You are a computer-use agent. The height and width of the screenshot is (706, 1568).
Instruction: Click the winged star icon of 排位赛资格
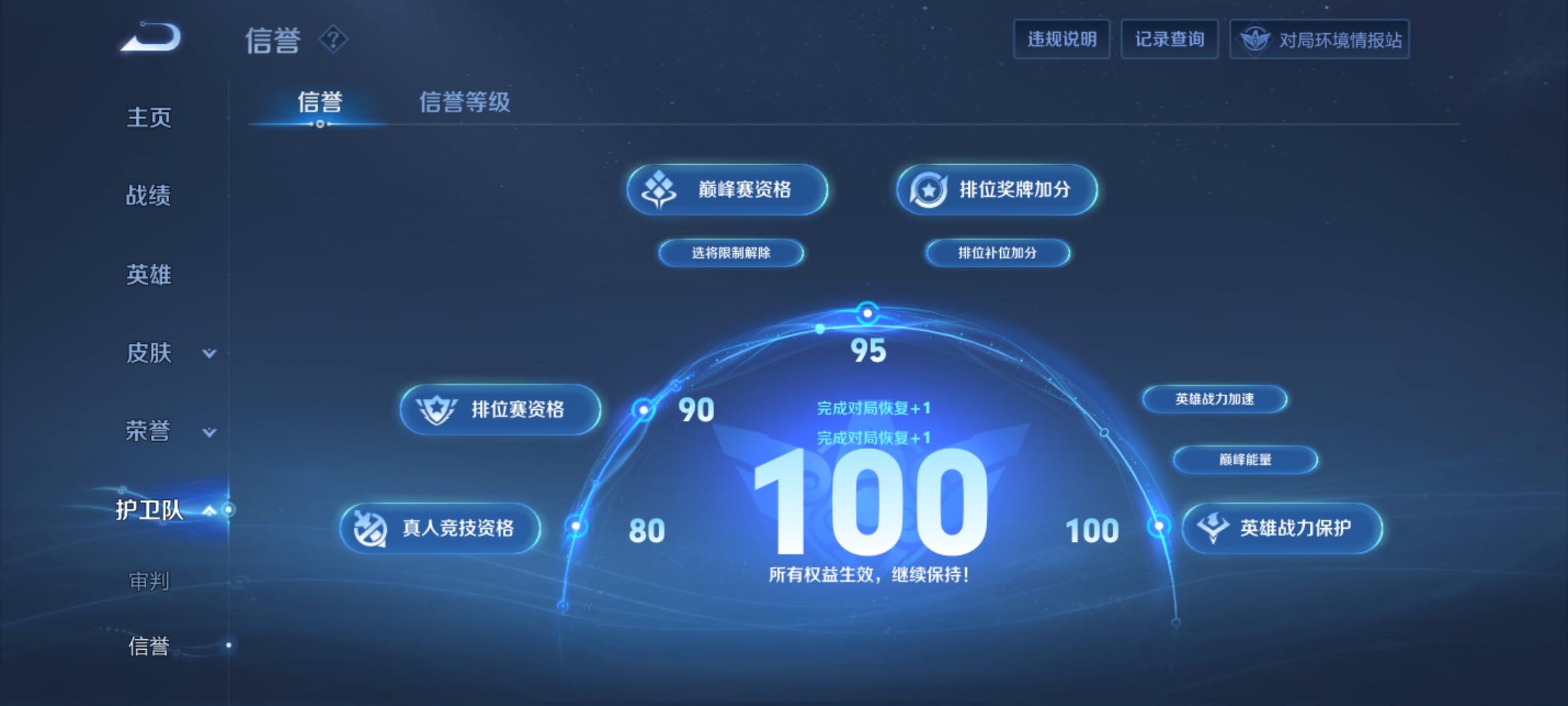[x=436, y=410]
